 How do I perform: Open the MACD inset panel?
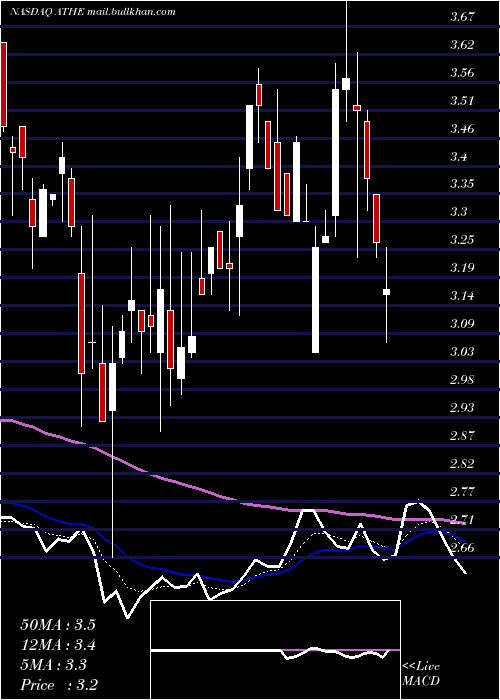tap(275, 650)
